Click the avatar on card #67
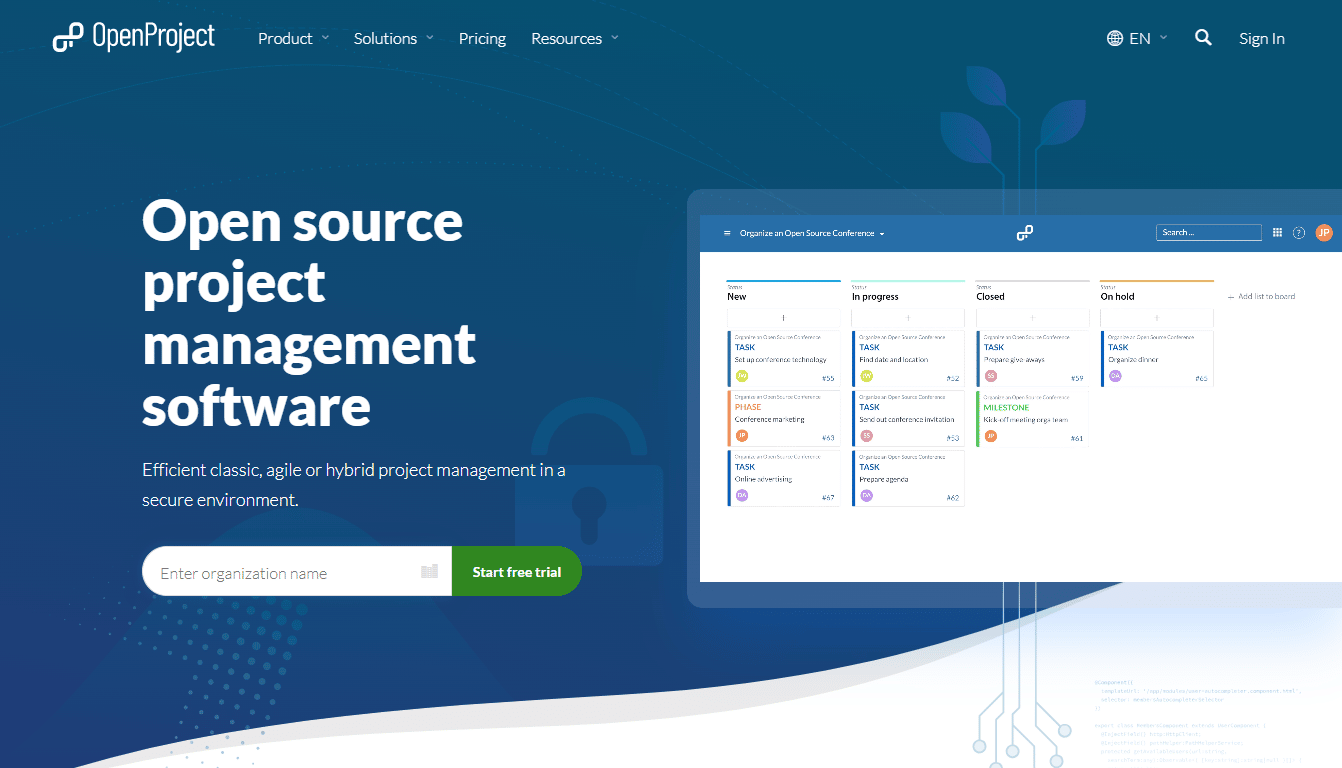Image resolution: width=1342 pixels, height=768 pixels. click(742, 495)
